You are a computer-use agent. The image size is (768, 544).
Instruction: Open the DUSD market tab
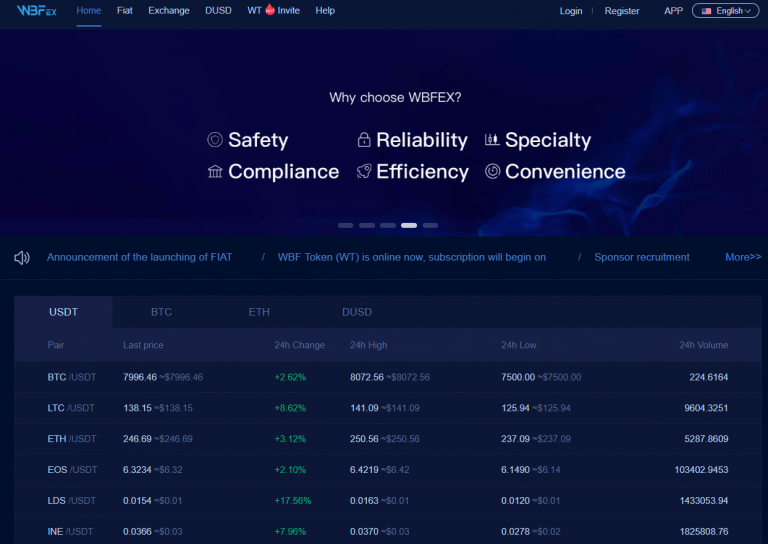coord(357,312)
